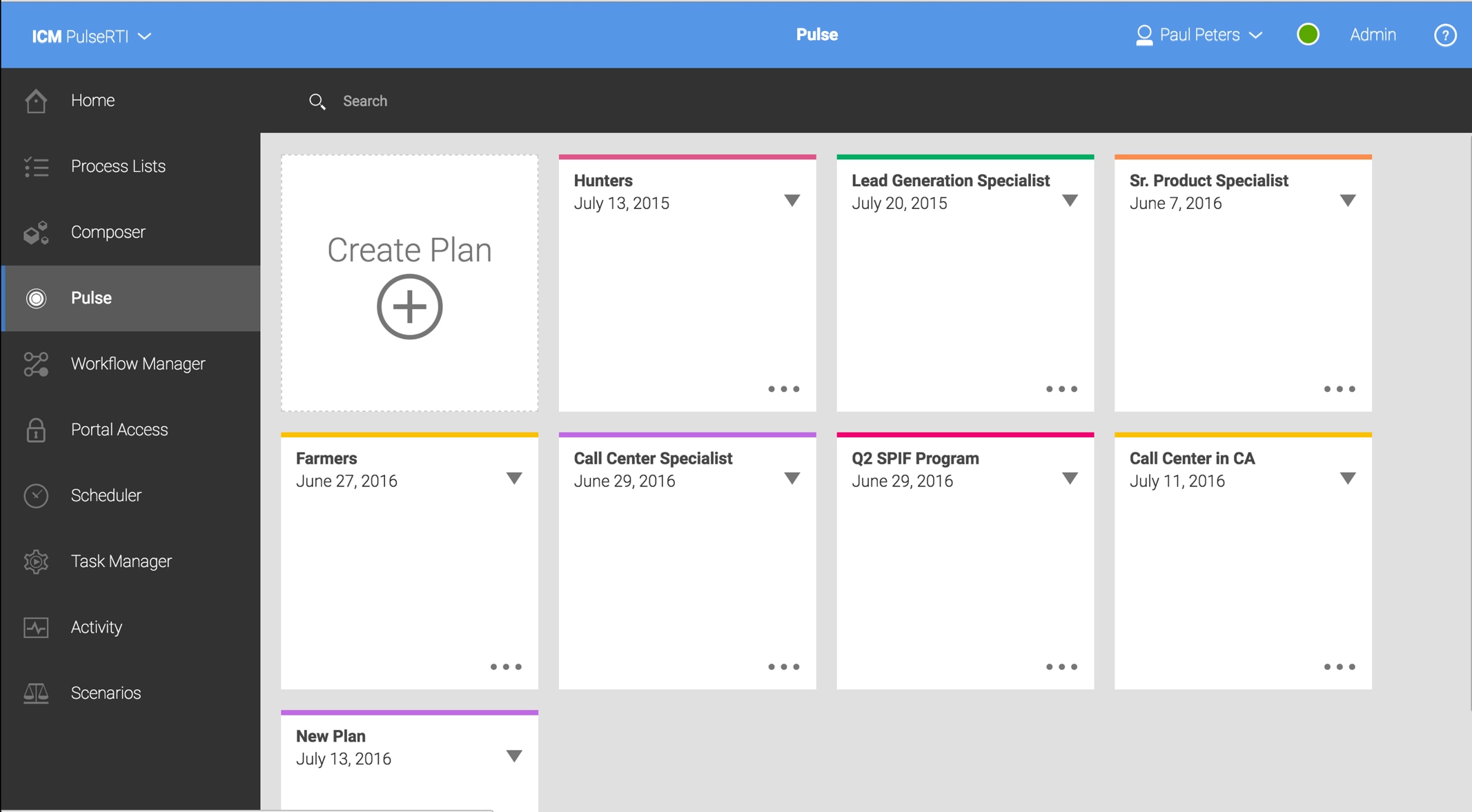Image resolution: width=1472 pixels, height=812 pixels.
Task: Open the Sr. Product Specialist plan title
Action: [1208, 181]
